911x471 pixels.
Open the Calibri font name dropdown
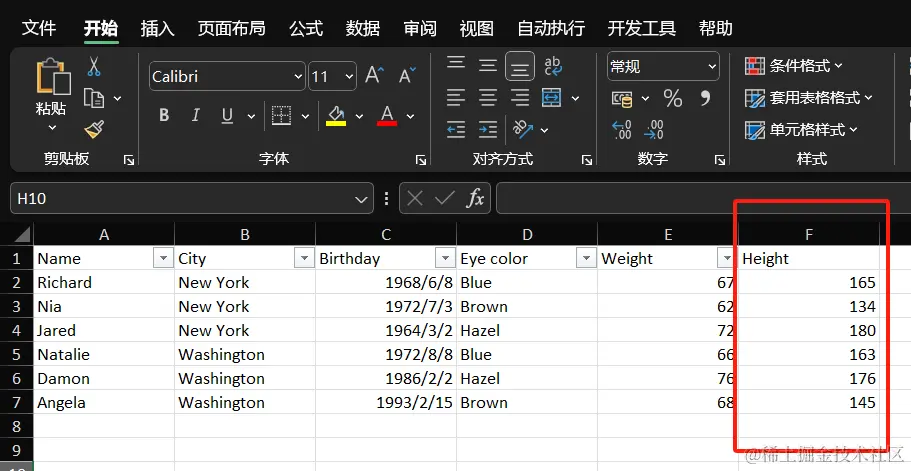point(298,76)
